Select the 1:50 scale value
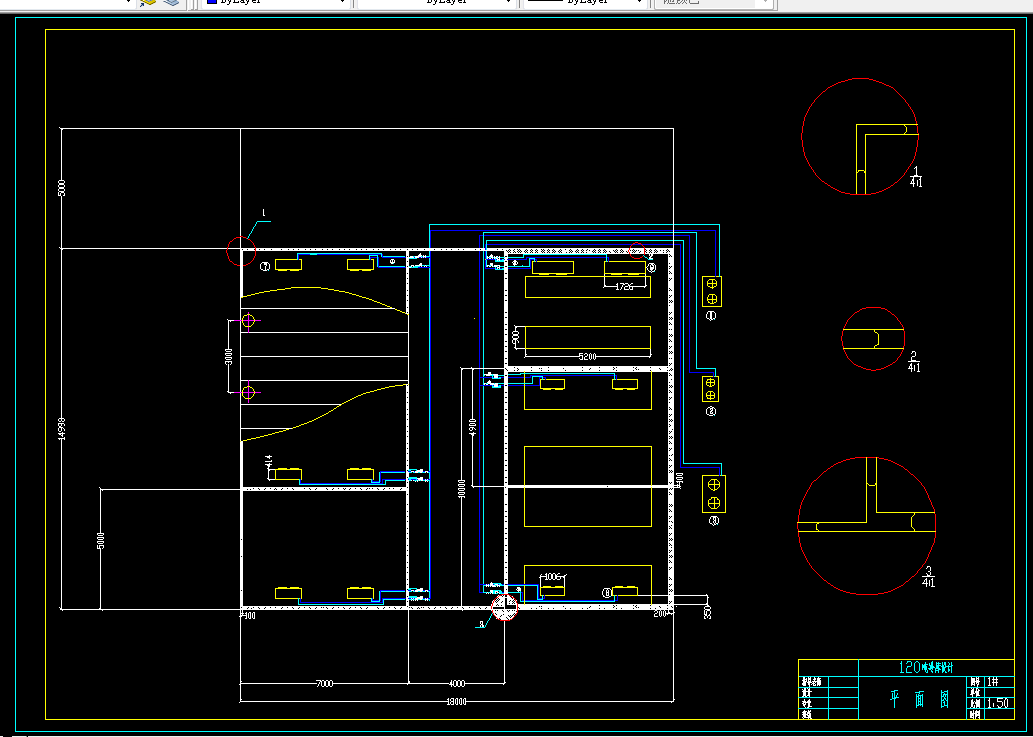Image resolution: width=1033 pixels, height=737 pixels. coord(998,703)
